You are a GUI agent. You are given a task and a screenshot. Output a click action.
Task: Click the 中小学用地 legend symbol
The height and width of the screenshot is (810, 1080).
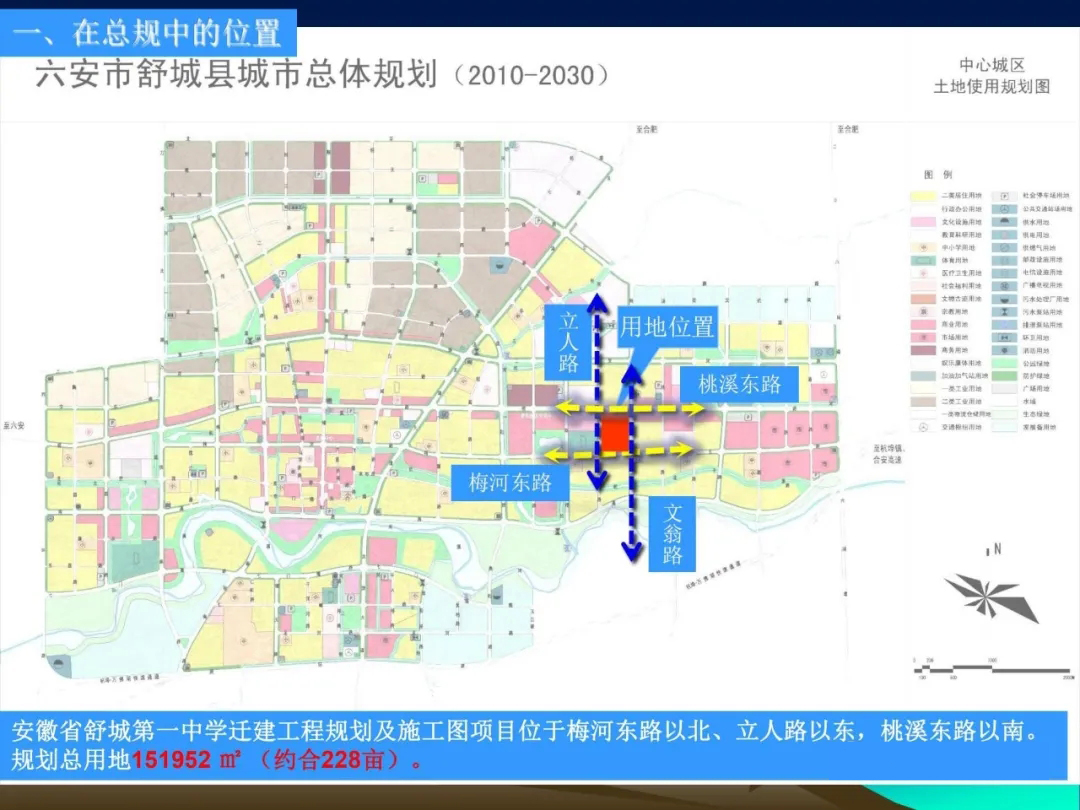click(924, 247)
